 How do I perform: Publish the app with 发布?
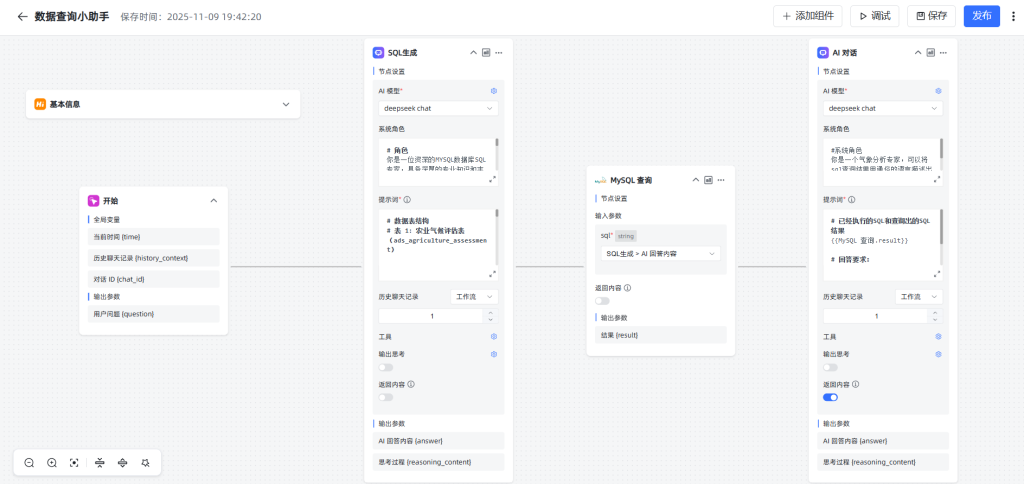pyautogui.click(x=982, y=16)
